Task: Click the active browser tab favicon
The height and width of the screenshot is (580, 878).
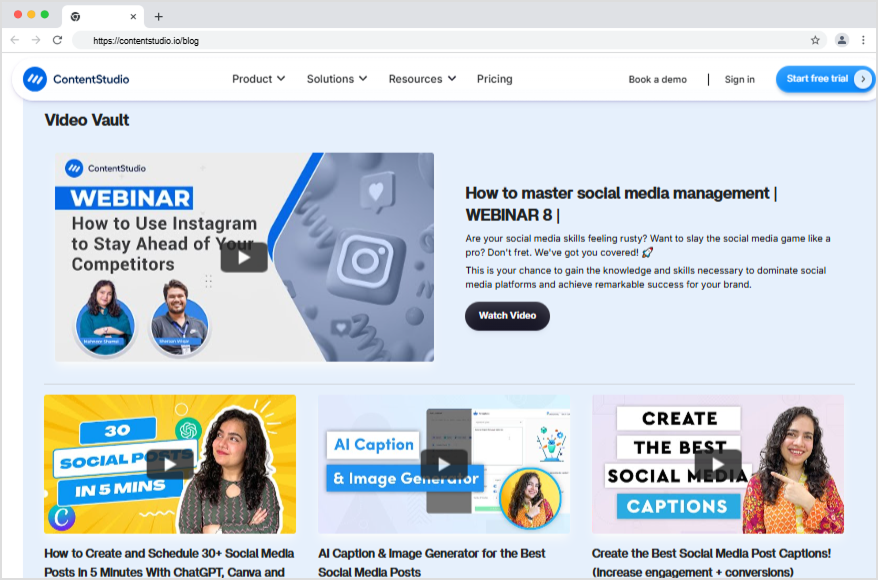Action: pos(75,17)
